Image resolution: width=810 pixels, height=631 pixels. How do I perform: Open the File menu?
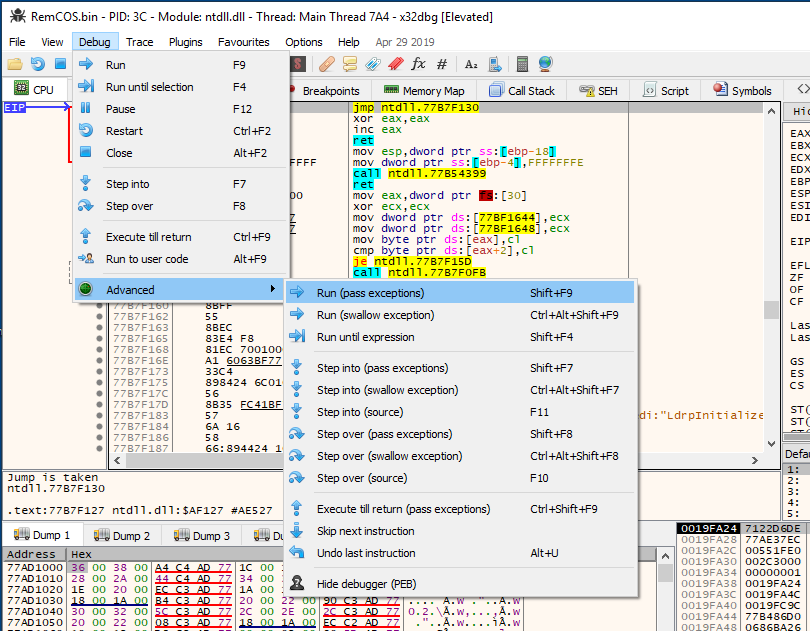(17, 42)
